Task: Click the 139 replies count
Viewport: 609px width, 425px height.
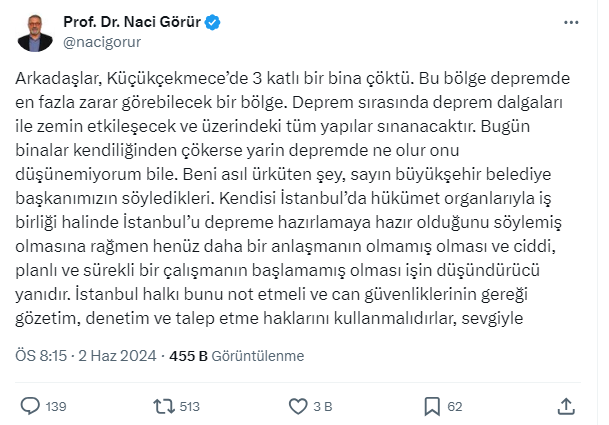Action: [56, 407]
